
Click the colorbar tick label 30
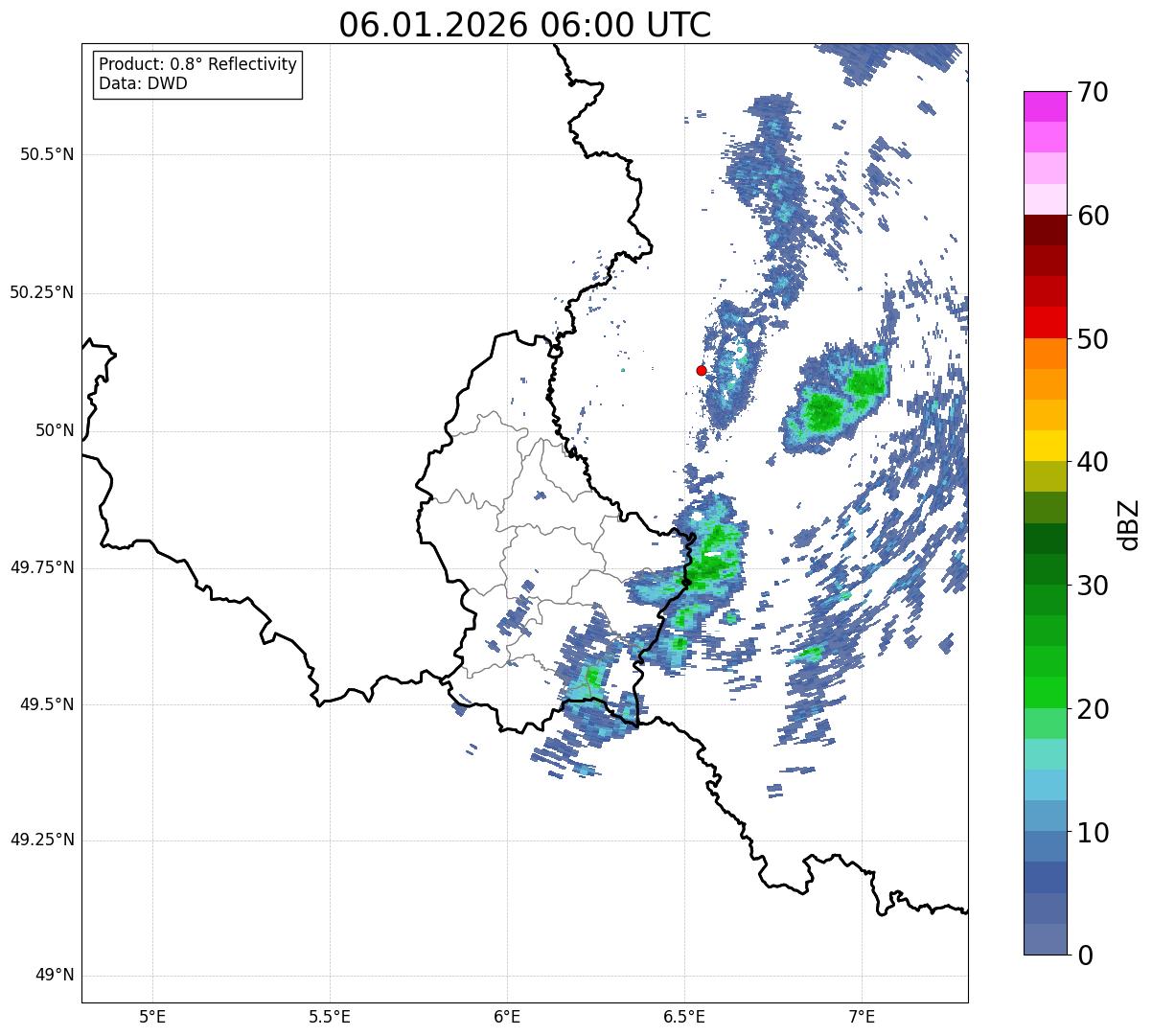[x=1093, y=586]
